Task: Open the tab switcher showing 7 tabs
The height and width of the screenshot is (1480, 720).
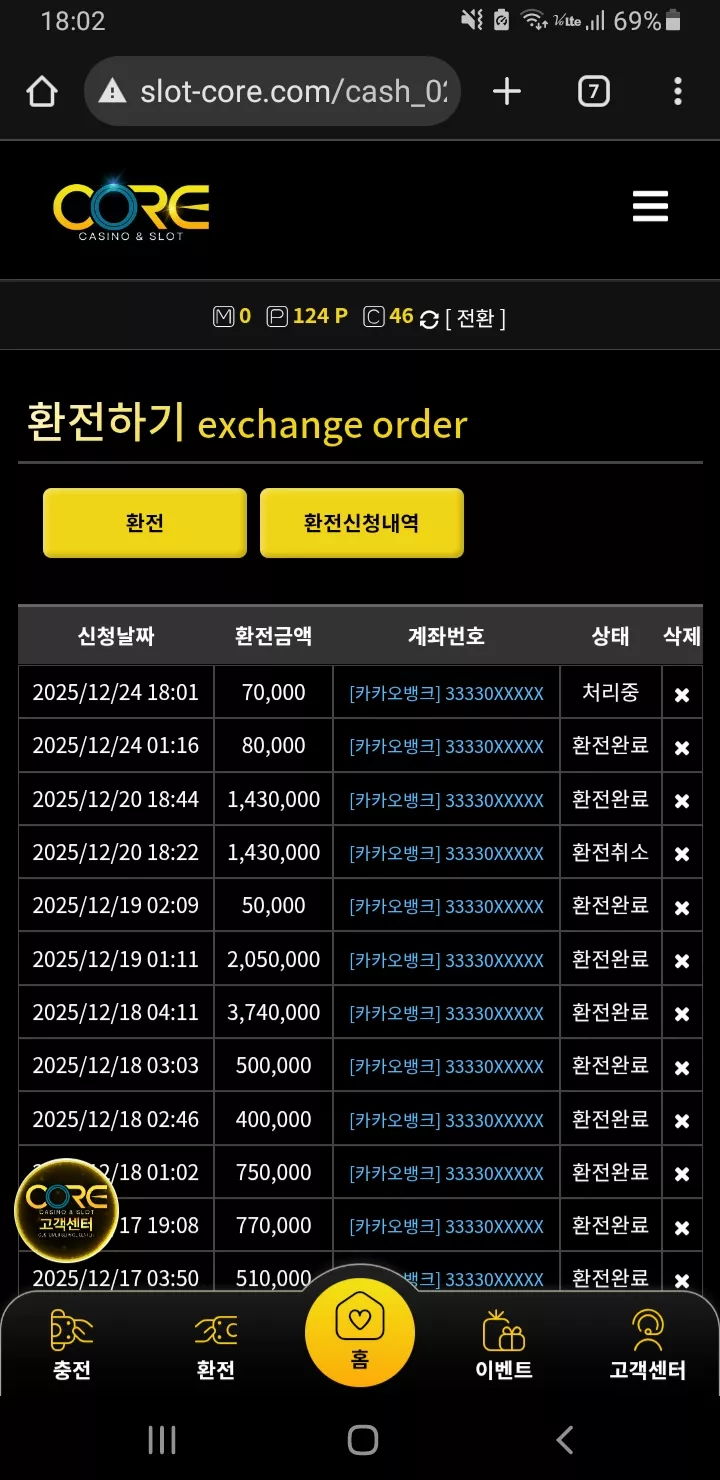Action: pos(594,92)
